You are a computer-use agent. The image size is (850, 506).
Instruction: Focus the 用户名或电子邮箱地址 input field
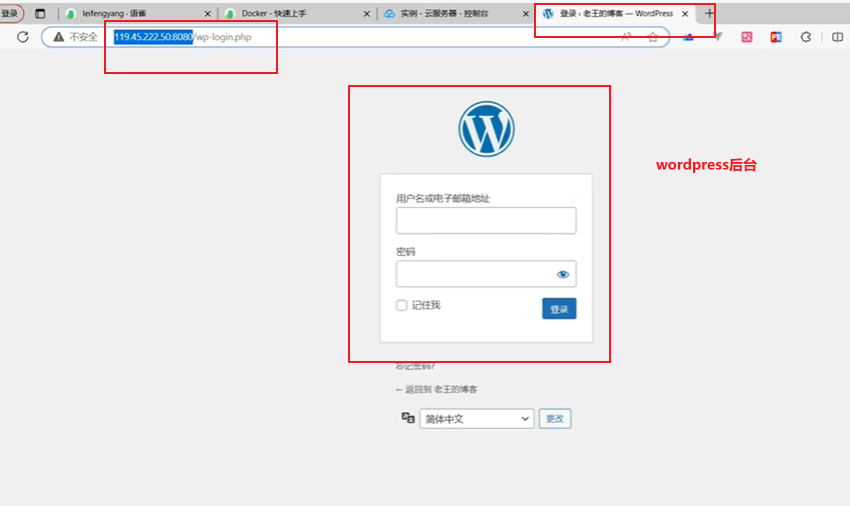(486, 221)
